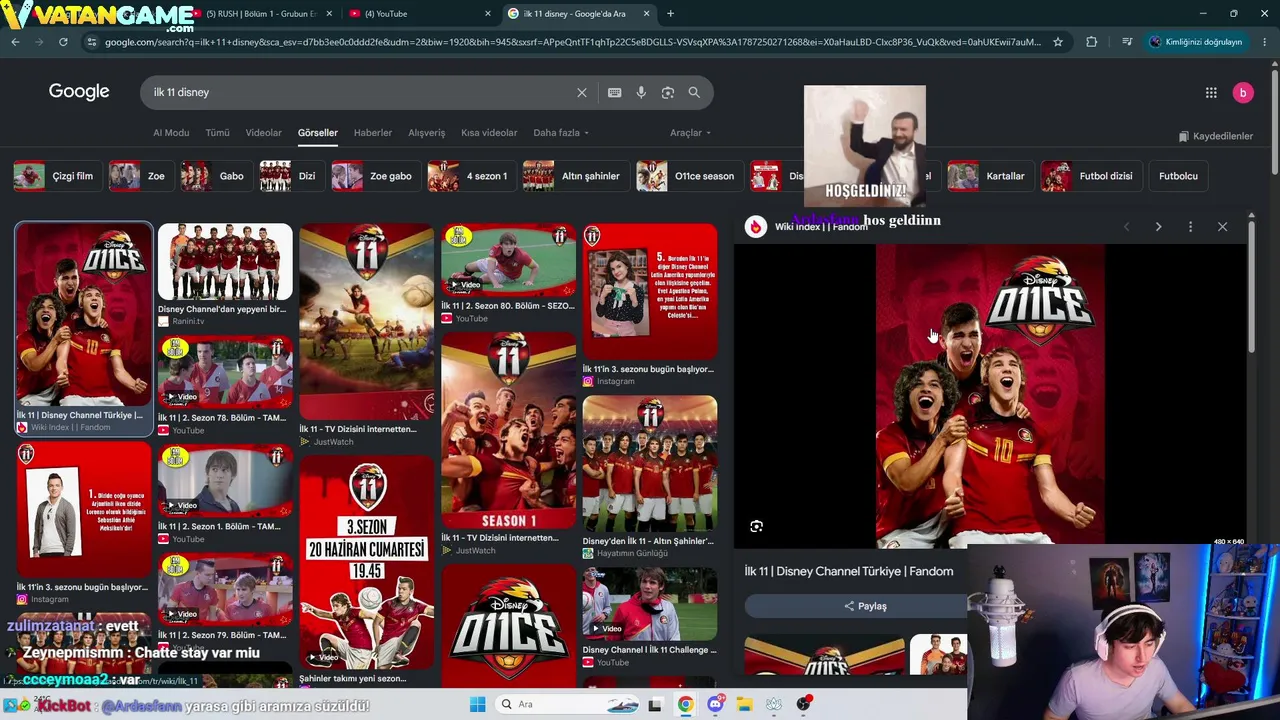Open more options for previewed image
The width and height of the screenshot is (1280, 720).
(x=1190, y=227)
